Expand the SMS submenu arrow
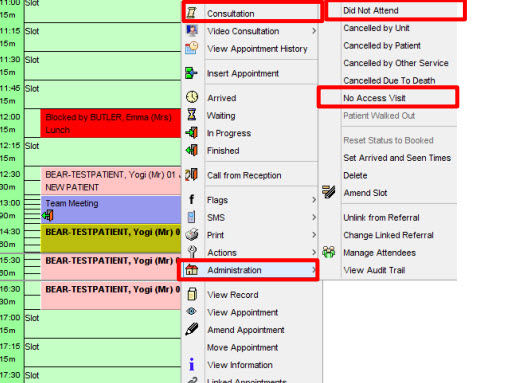This screenshot has height=383, width=505. 314,217
